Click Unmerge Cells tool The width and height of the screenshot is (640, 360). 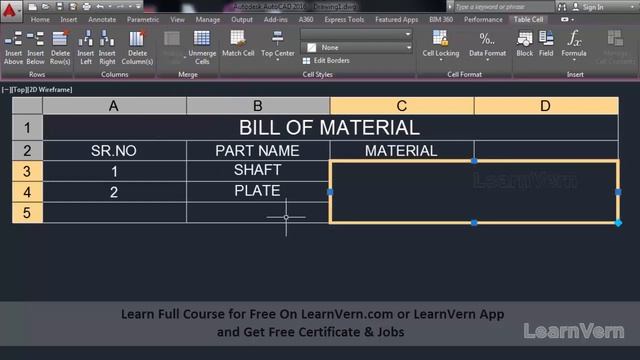pyautogui.click(x=202, y=48)
